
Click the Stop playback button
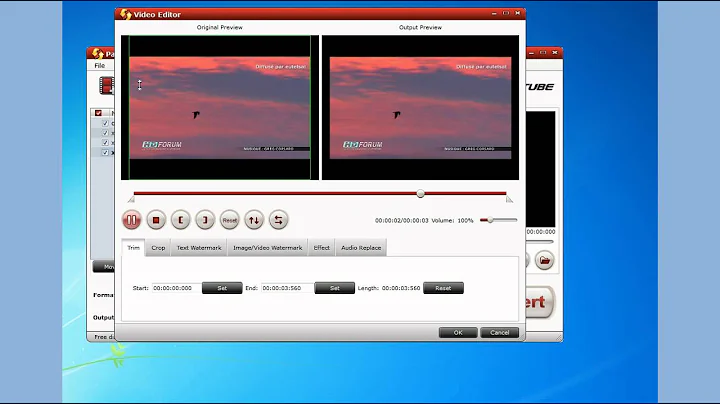(156, 220)
